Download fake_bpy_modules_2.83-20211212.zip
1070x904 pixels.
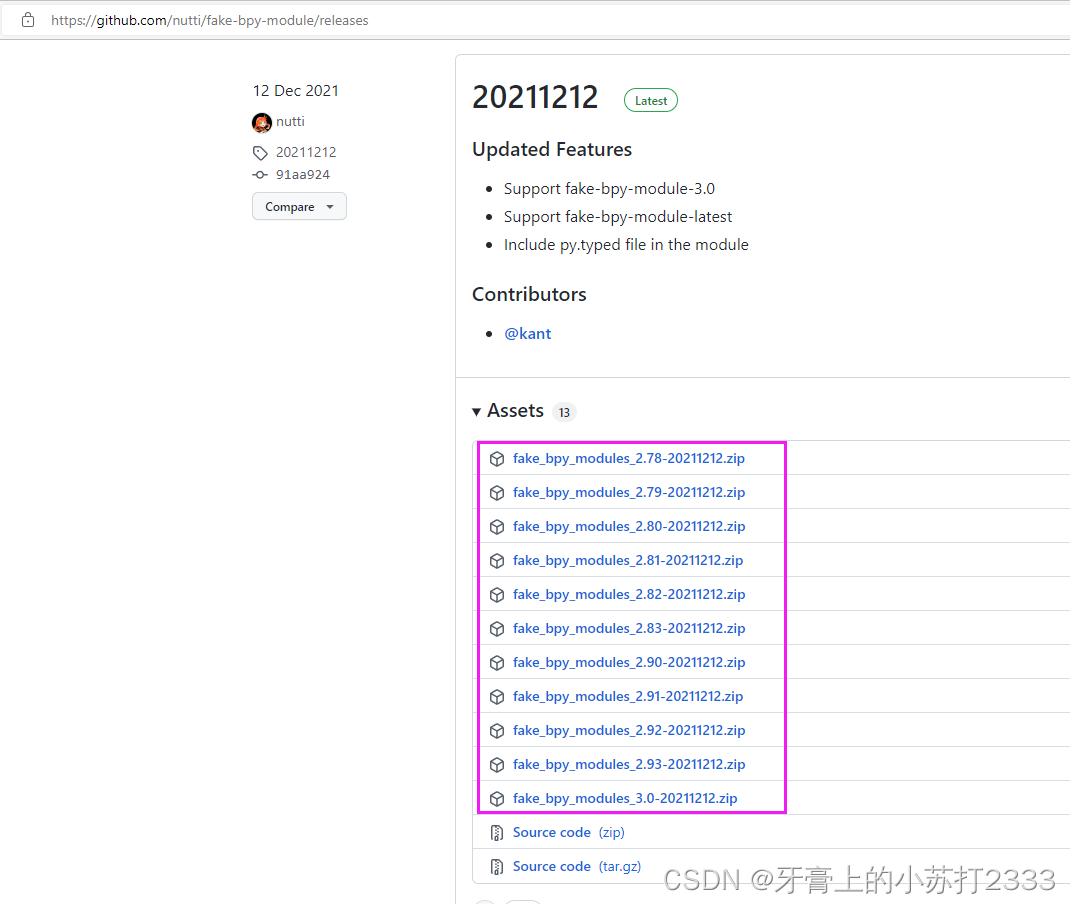tap(628, 628)
